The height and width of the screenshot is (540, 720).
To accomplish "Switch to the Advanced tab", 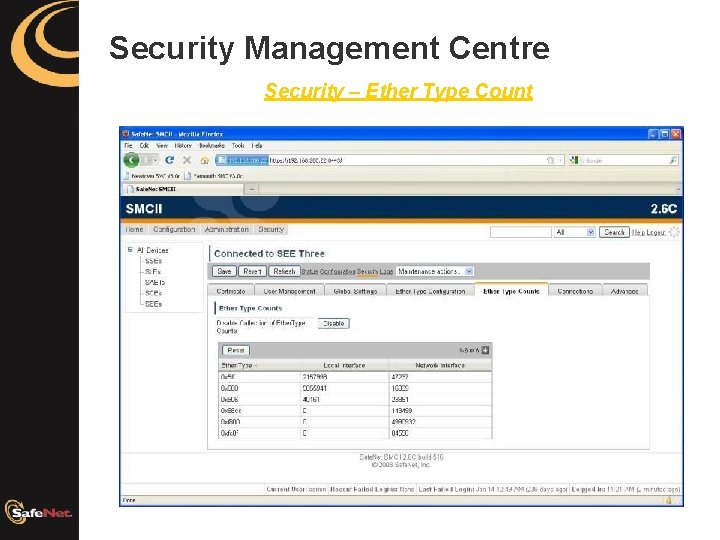I will pos(624,291).
